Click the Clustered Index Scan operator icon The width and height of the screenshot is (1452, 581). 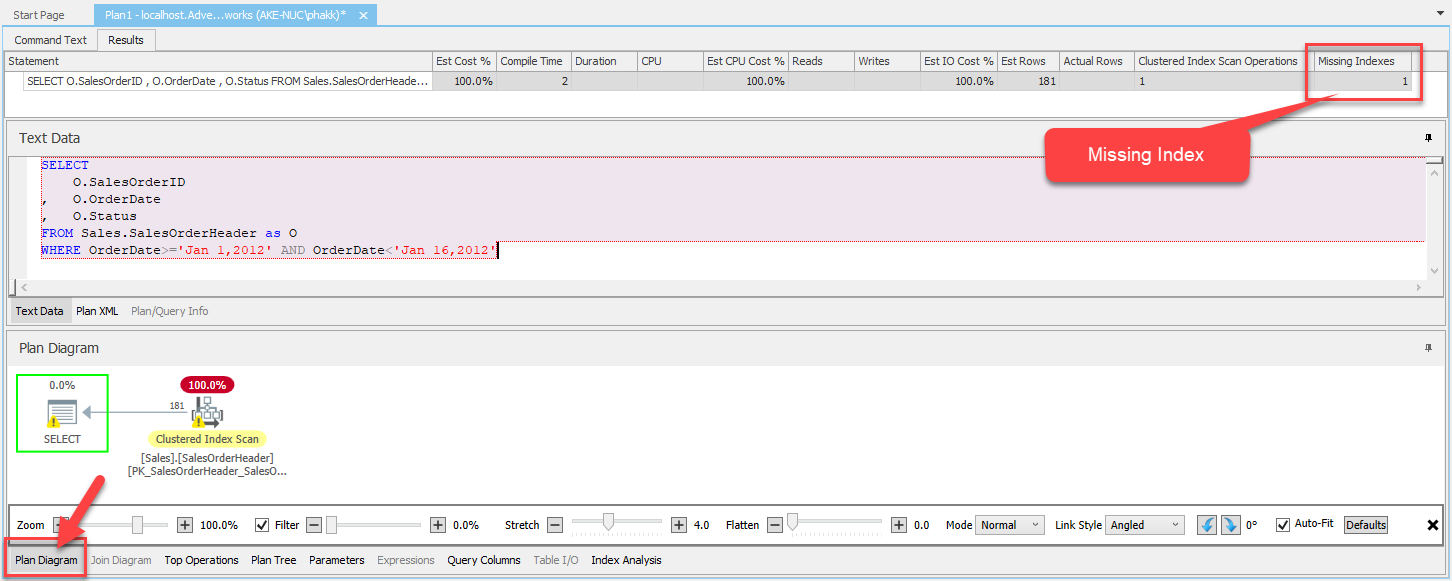tap(207, 412)
